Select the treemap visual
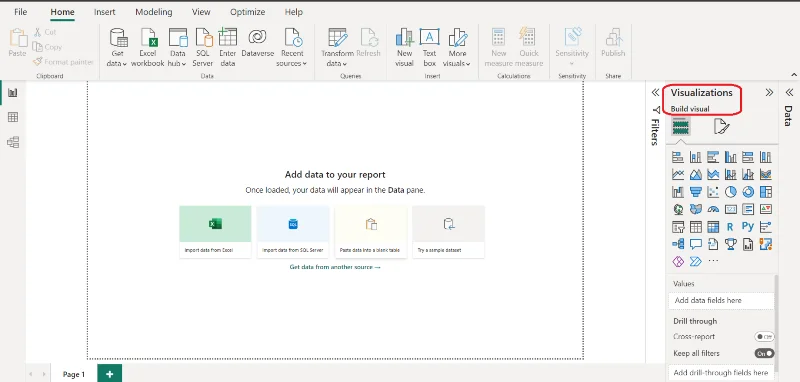800x382 pixels. click(x=766, y=192)
